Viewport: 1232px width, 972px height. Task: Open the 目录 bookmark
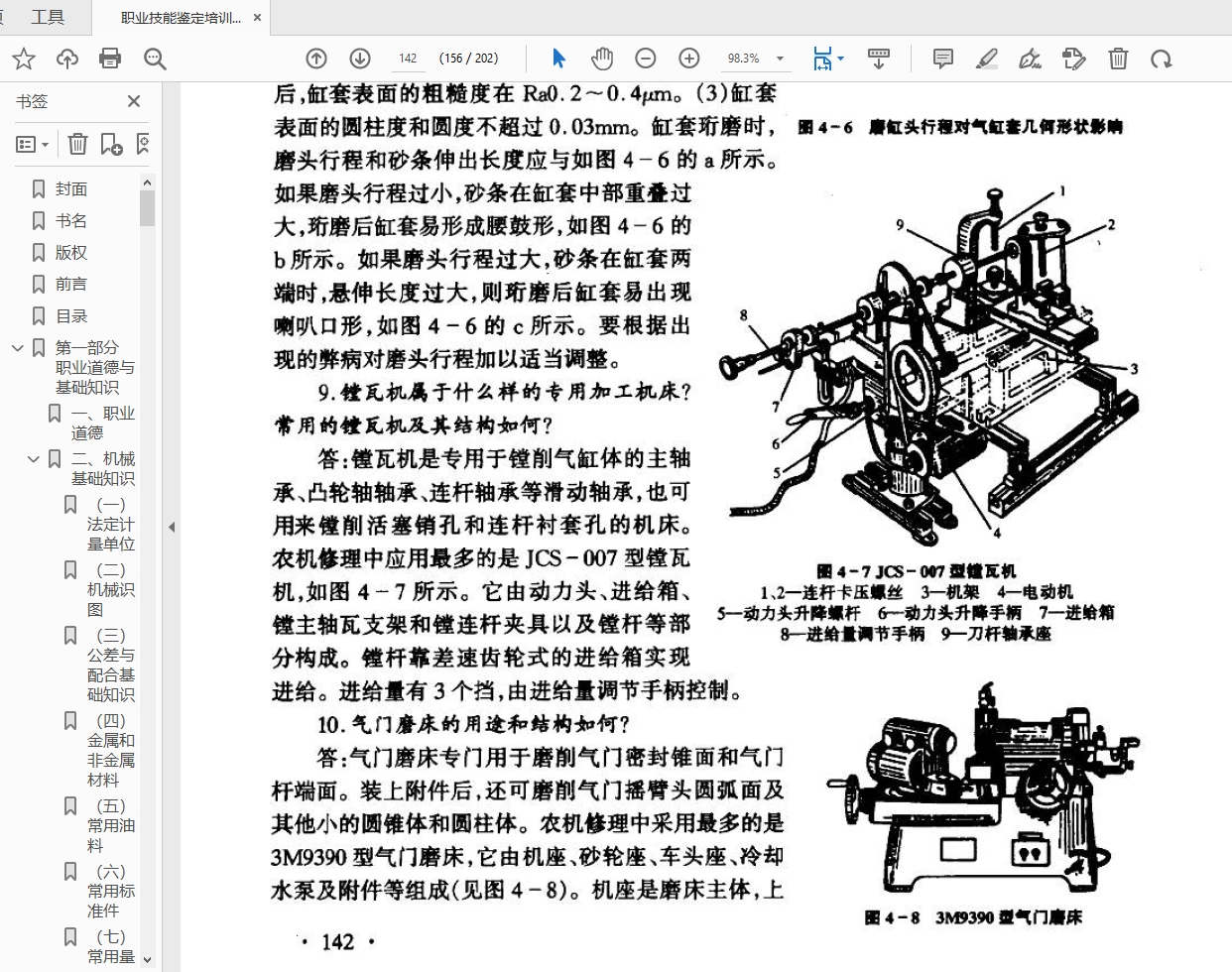click(71, 315)
